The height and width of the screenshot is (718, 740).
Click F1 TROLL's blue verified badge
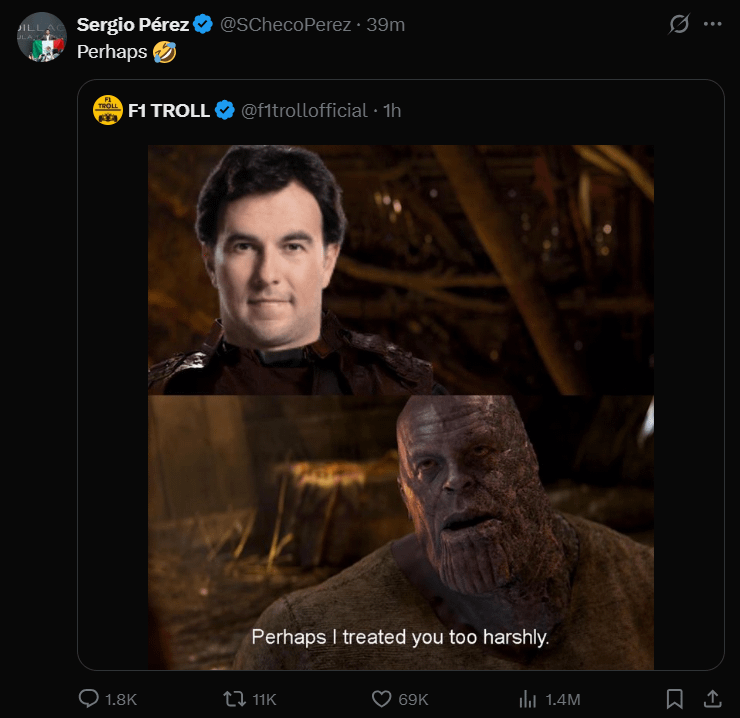[225, 110]
